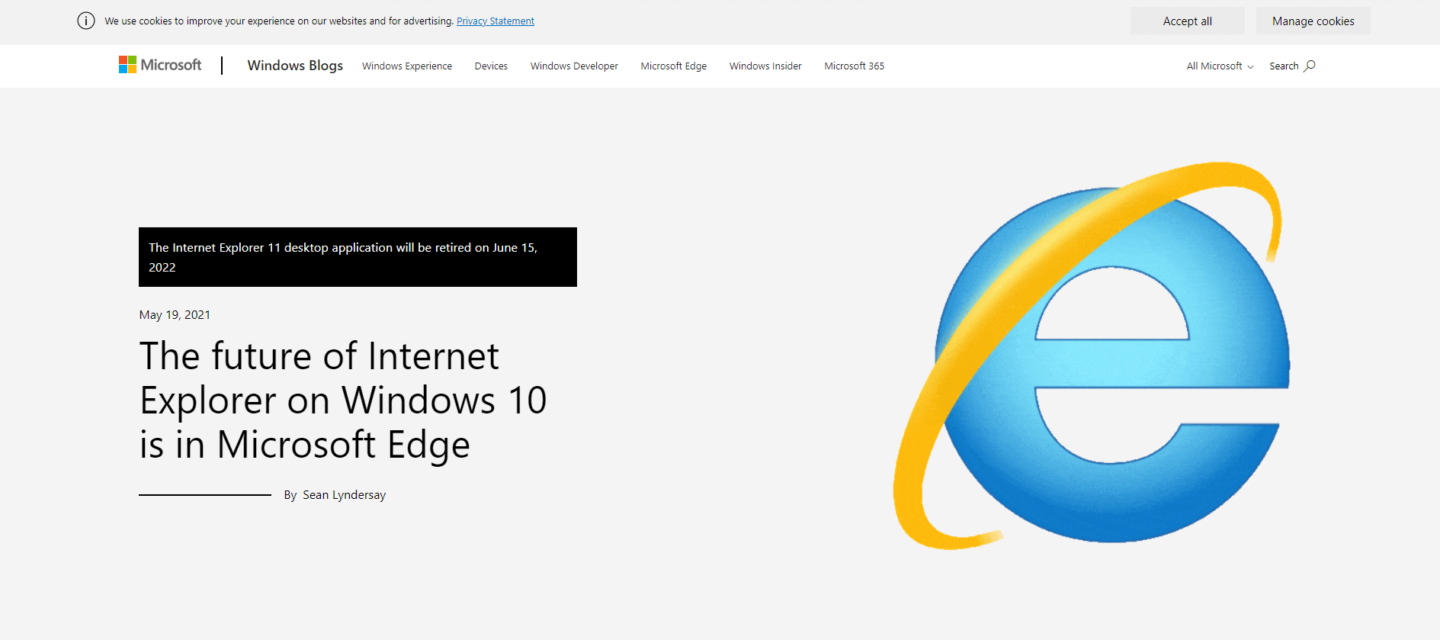Open Microsoft 365 navigation item
Viewport: 1440px width, 640px height.
point(854,66)
